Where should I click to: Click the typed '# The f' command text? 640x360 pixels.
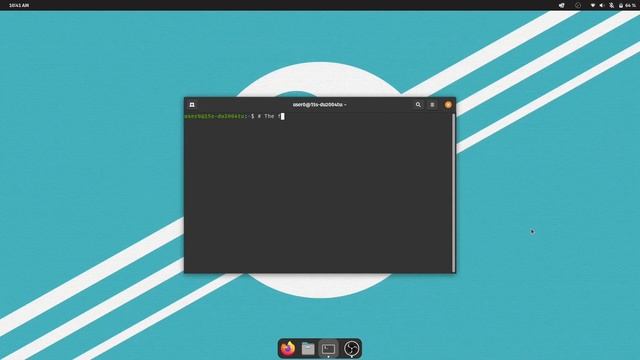pos(269,116)
